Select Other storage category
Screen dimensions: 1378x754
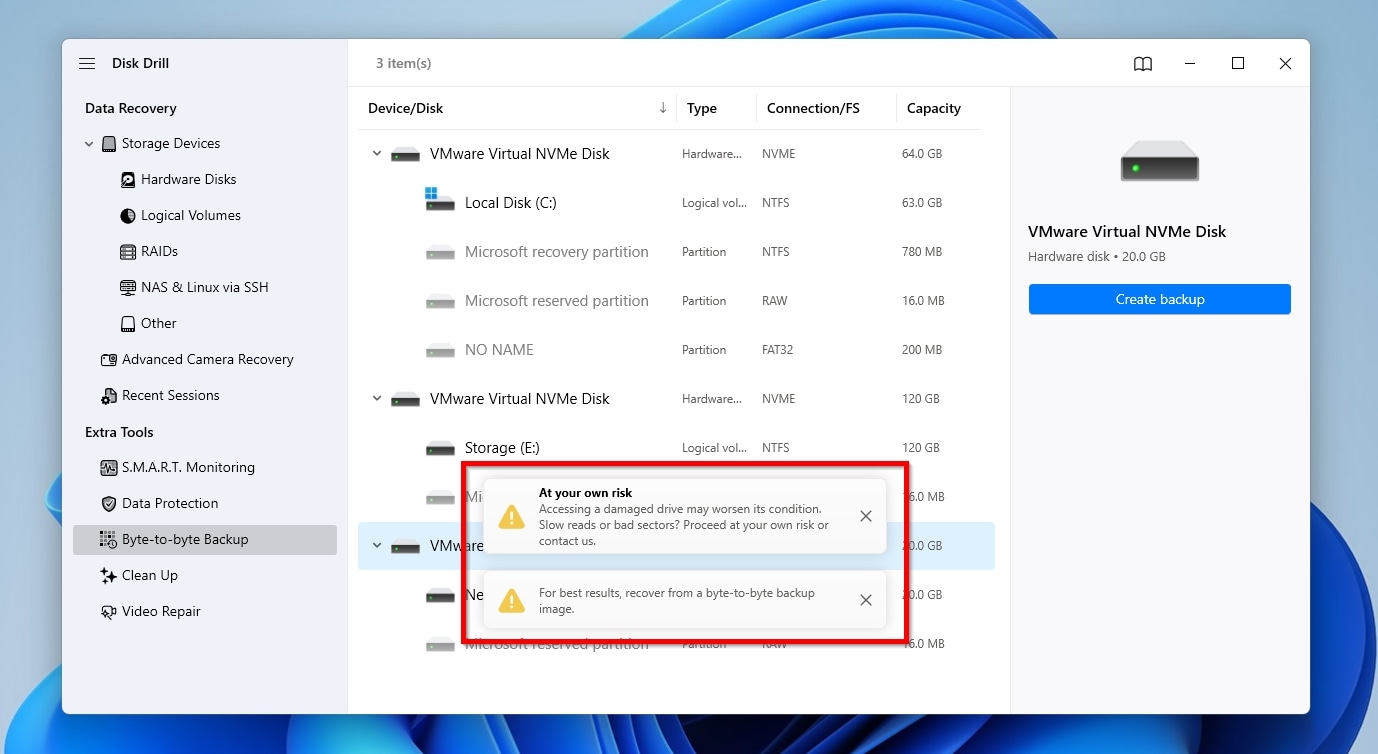pos(159,323)
